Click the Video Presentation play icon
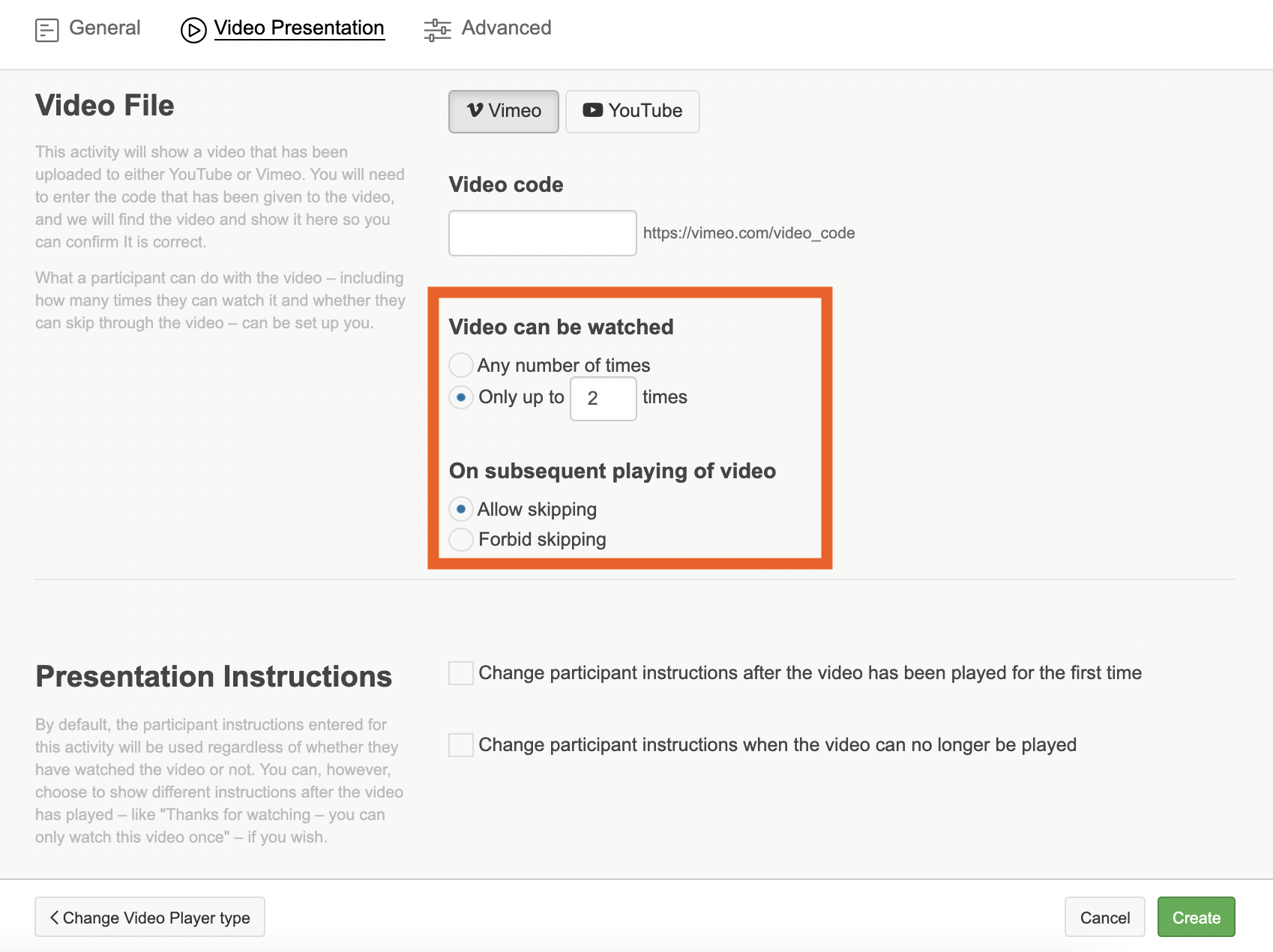The width and height of the screenshot is (1273, 952). point(193,30)
